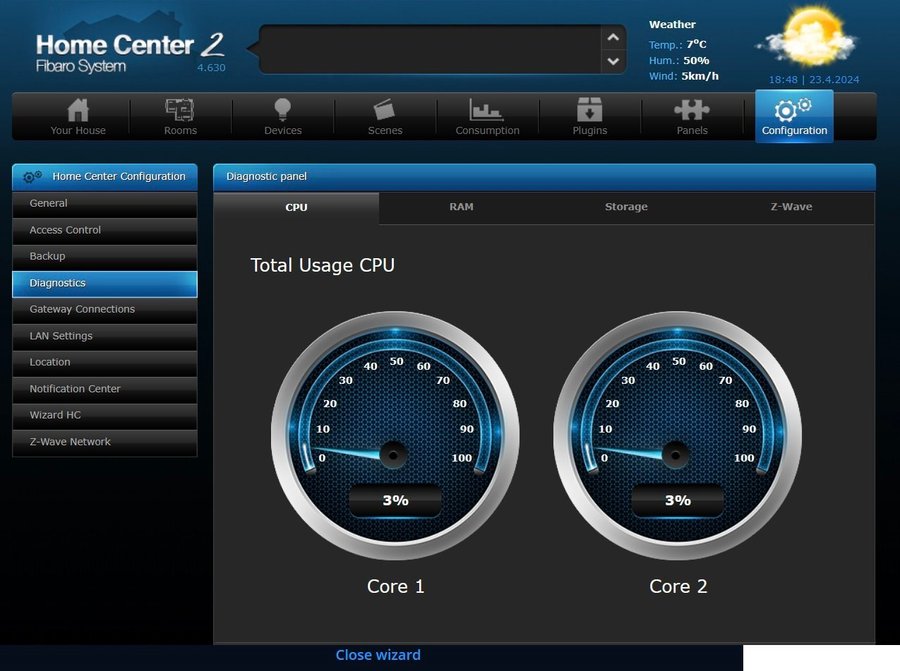The image size is (900, 671).
Task: Switch to the RAM tab
Action: [x=461, y=207]
